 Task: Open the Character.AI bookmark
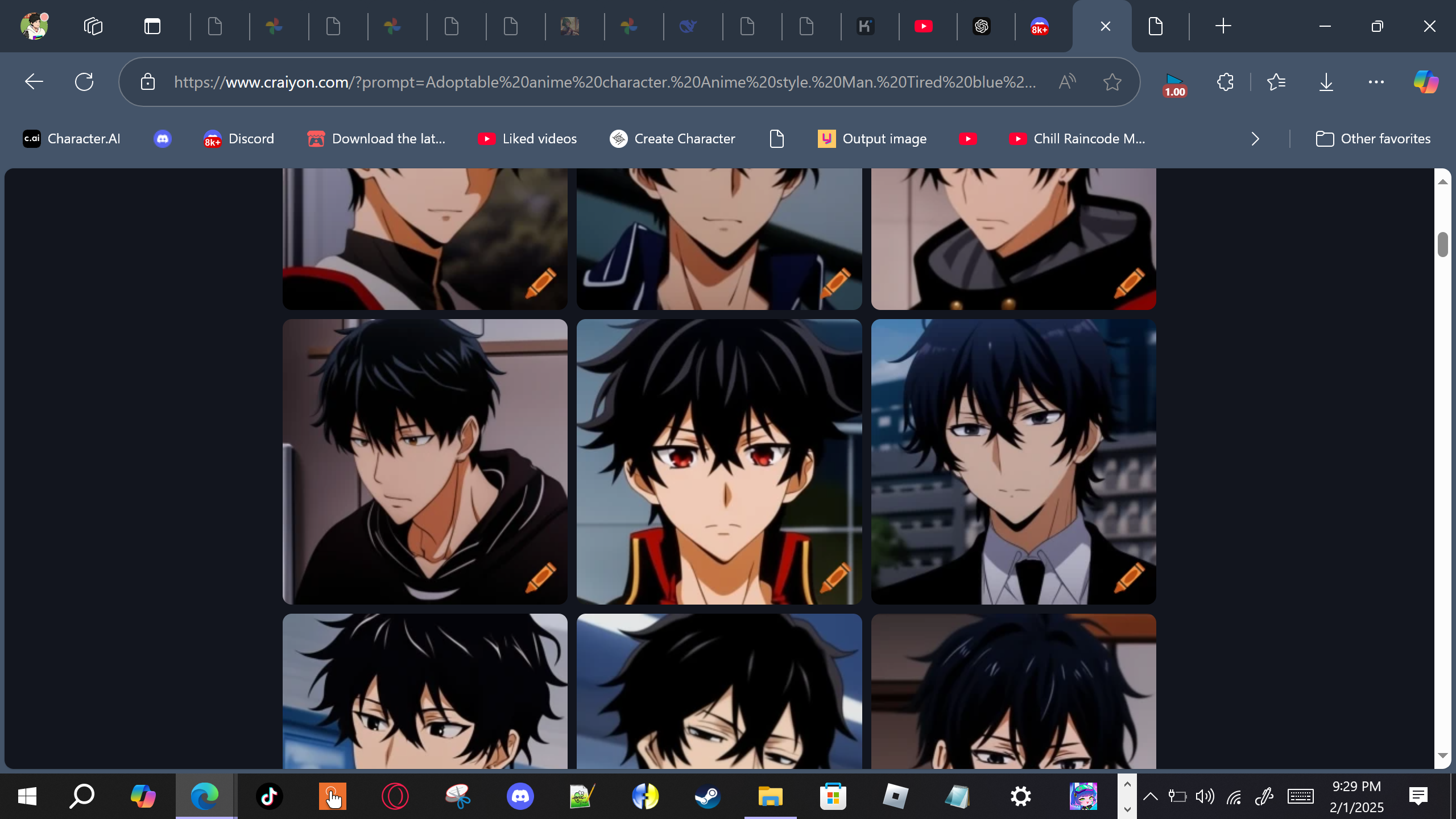click(72, 139)
